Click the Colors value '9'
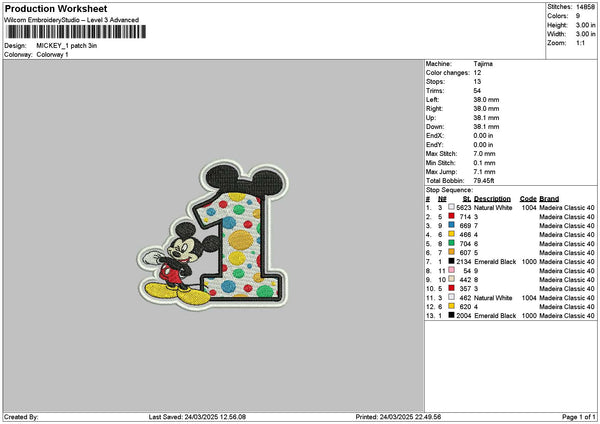 578,16
